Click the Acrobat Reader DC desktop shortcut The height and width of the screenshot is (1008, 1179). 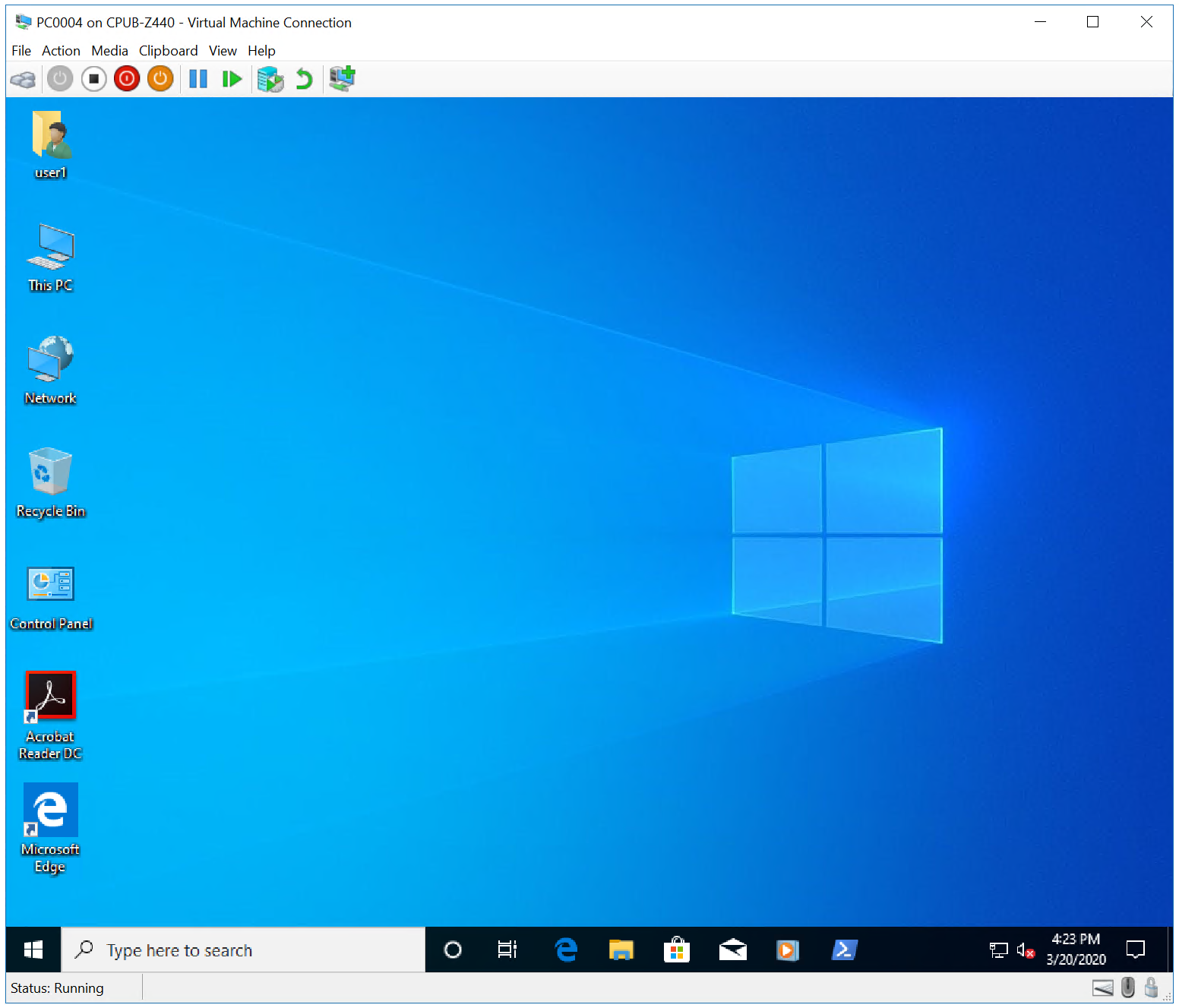click(50, 696)
